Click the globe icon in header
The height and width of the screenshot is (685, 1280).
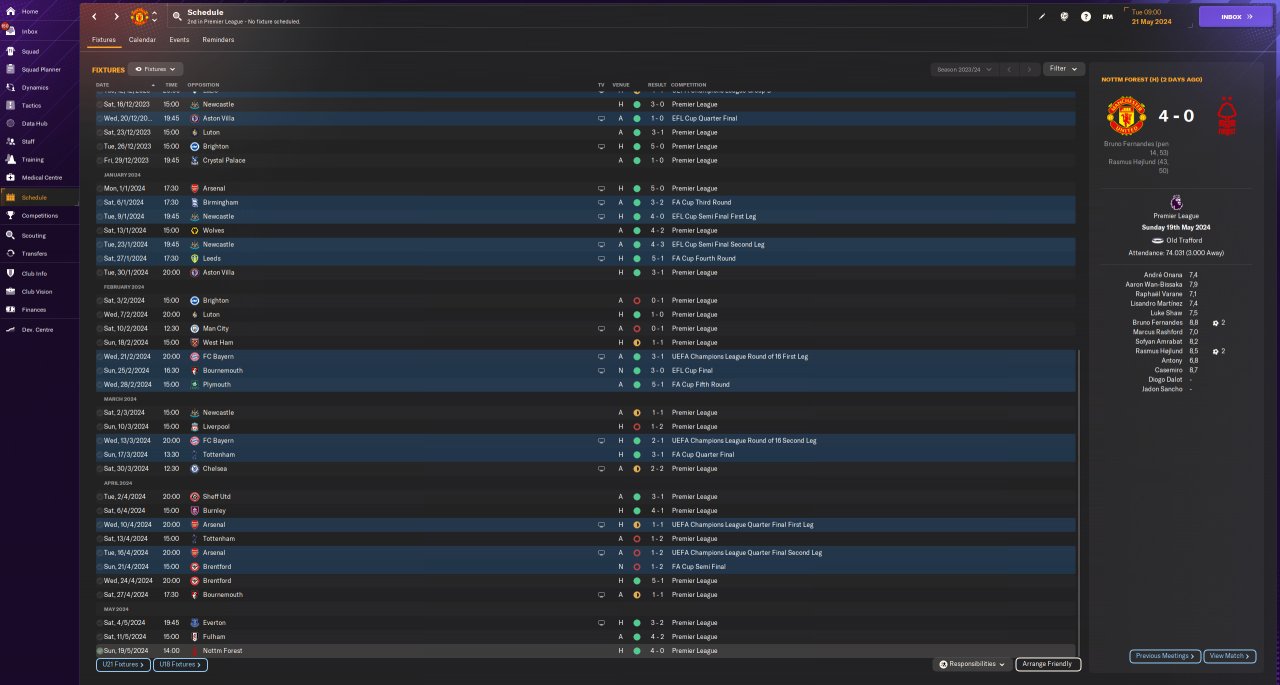pos(1064,16)
